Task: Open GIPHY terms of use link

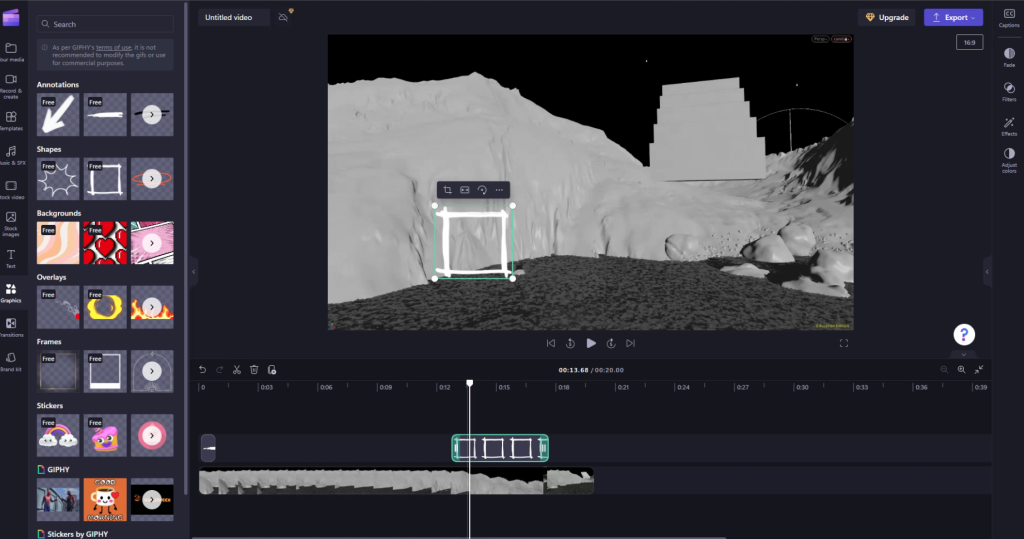Action: (x=113, y=47)
